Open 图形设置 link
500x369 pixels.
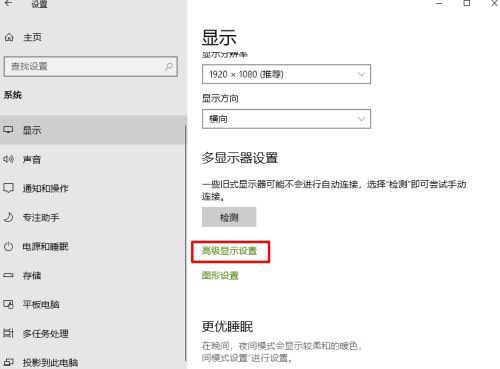point(220,276)
